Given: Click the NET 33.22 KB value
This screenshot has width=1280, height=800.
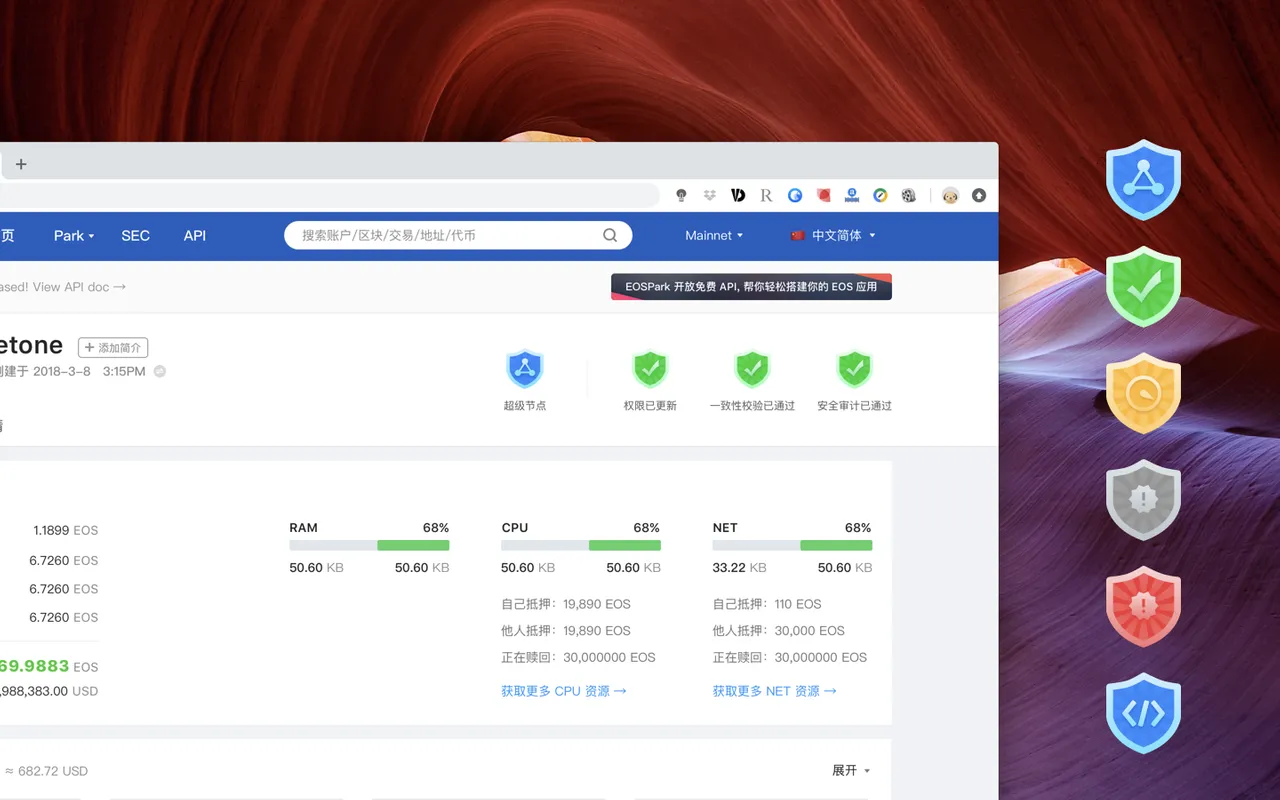Looking at the screenshot, I should point(740,568).
